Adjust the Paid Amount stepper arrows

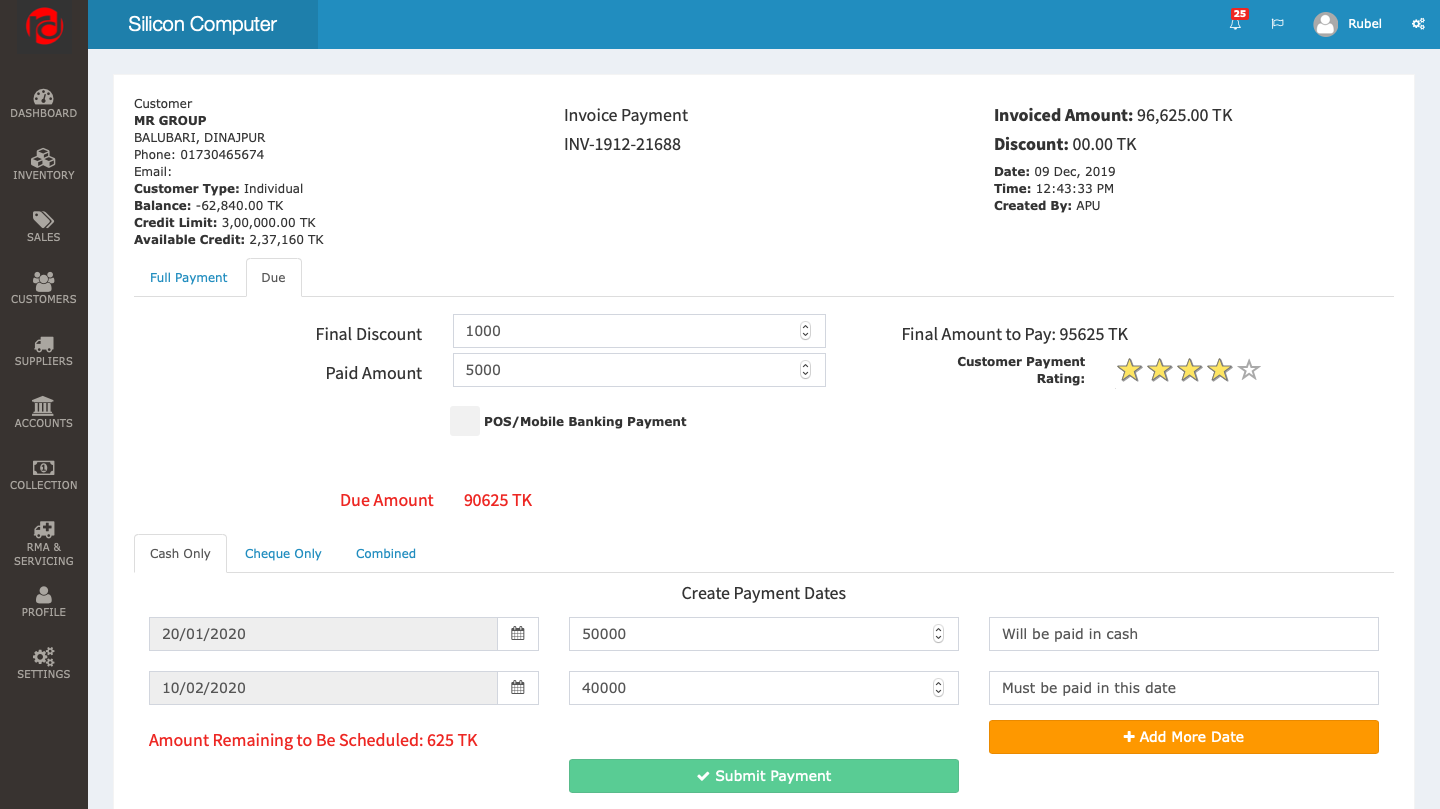pyautogui.click(x=805, y=370)
